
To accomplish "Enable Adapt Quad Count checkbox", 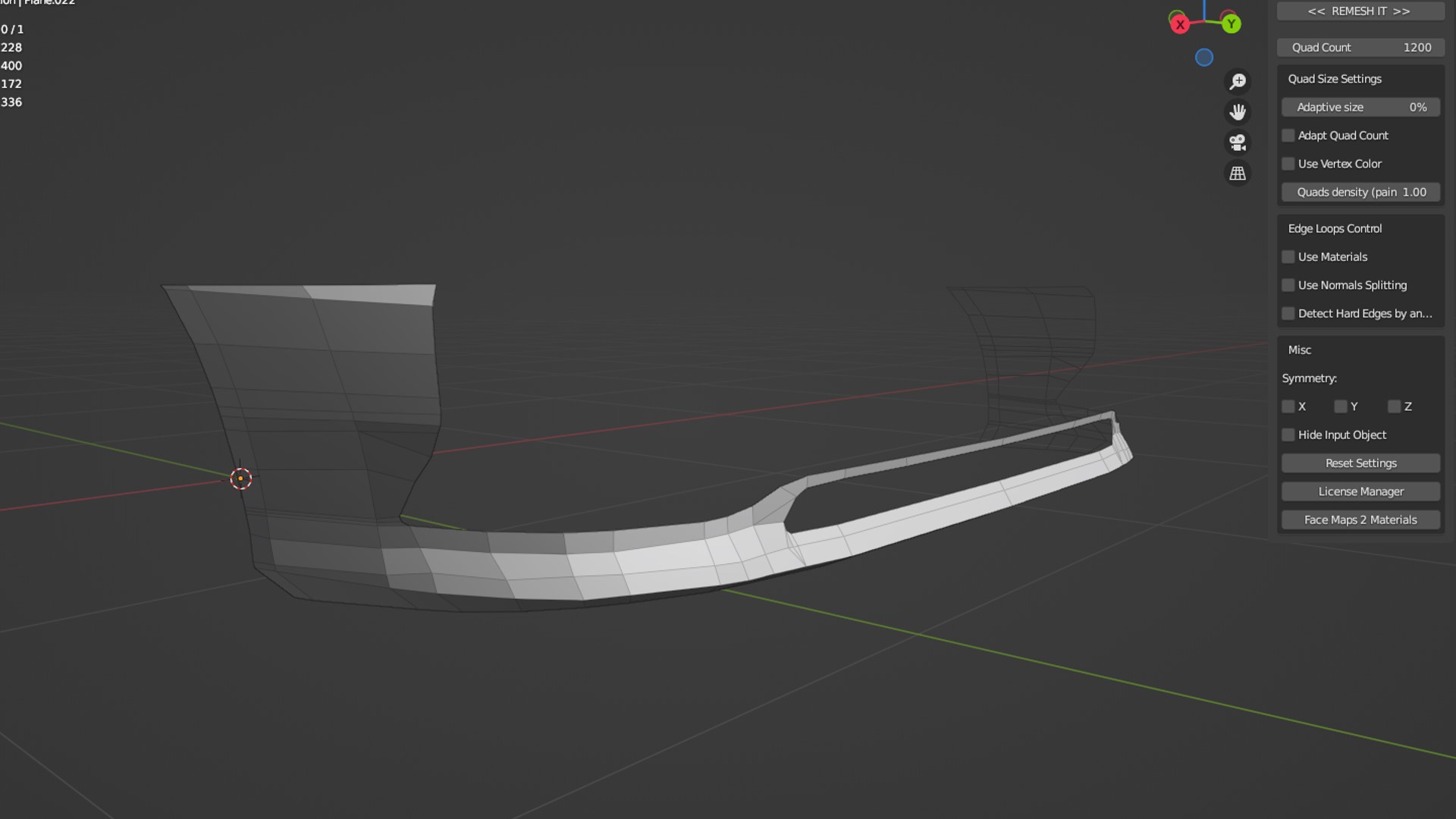I will (x=1288, y=136).
